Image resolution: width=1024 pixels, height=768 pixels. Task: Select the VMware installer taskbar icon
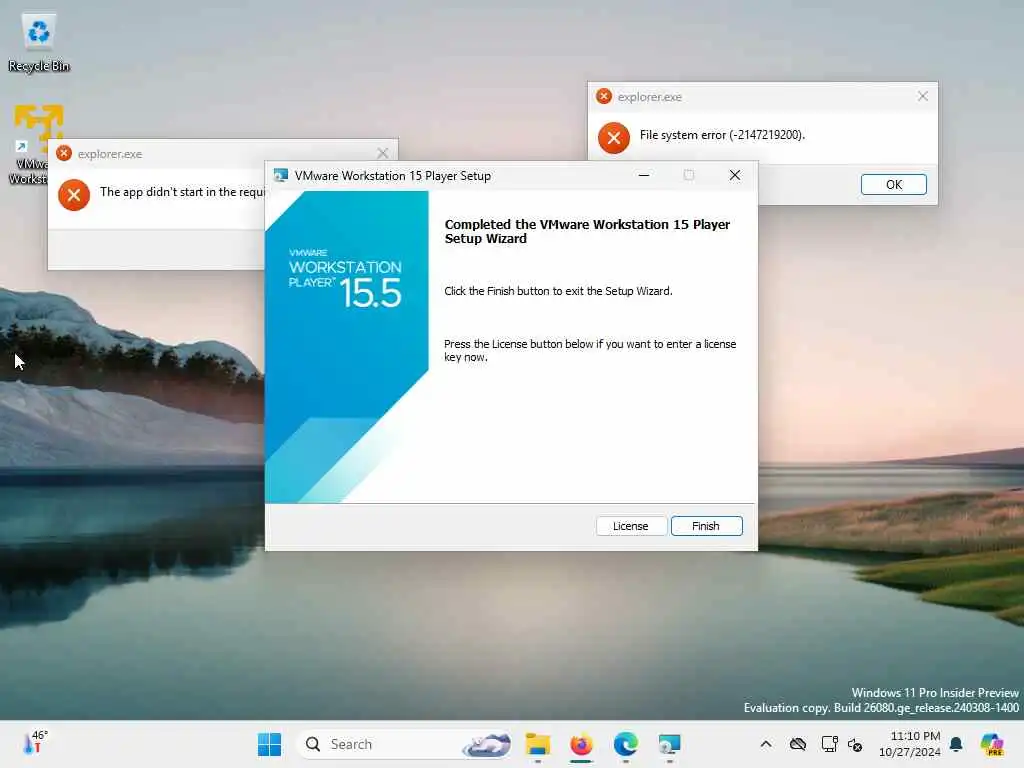click(669, 744)
